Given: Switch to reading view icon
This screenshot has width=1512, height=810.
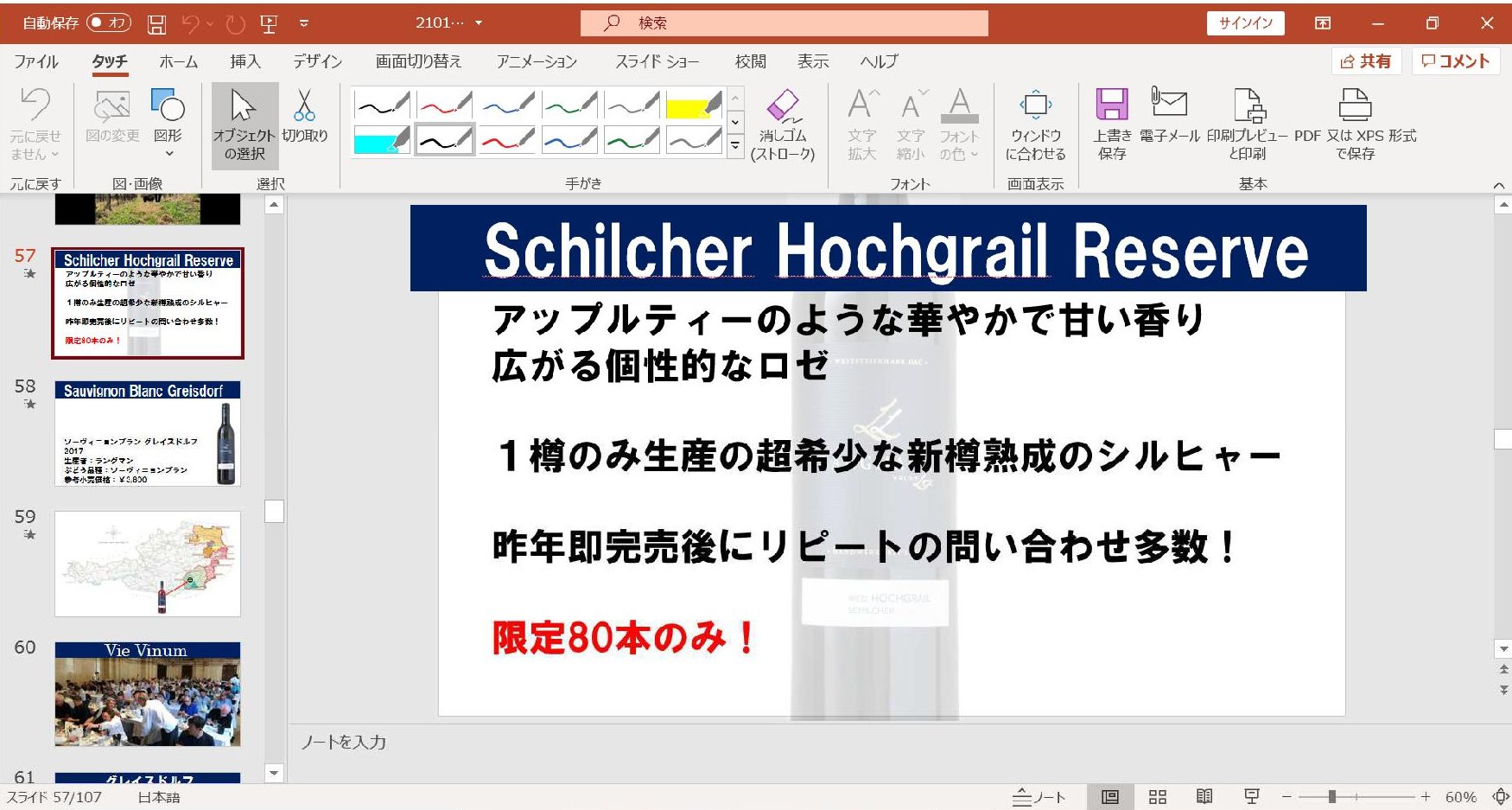Looking at the screenshot, I should (x=1204, y=797).
